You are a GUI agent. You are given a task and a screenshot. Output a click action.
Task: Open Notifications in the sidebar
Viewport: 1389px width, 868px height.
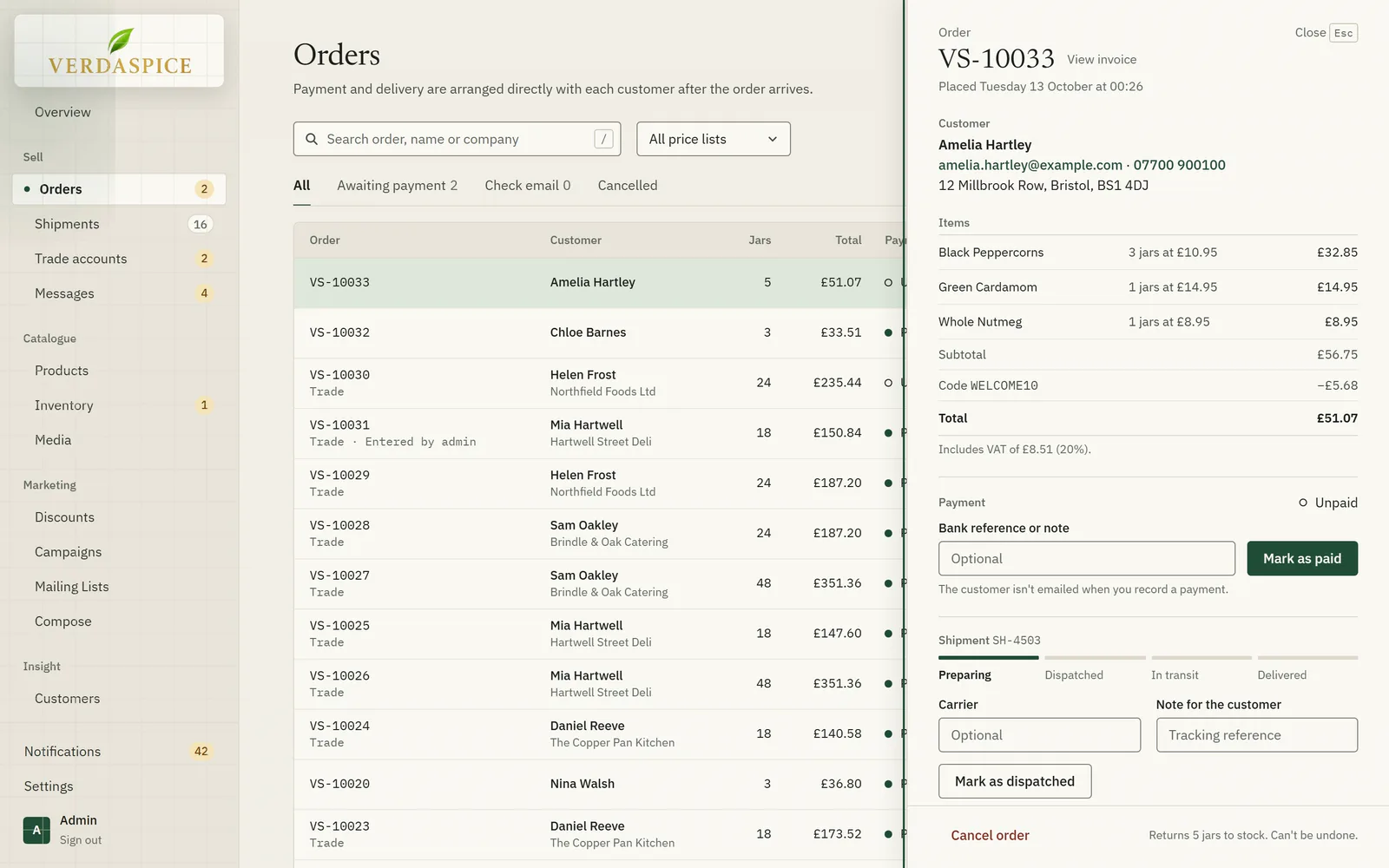tap(119, 752)
